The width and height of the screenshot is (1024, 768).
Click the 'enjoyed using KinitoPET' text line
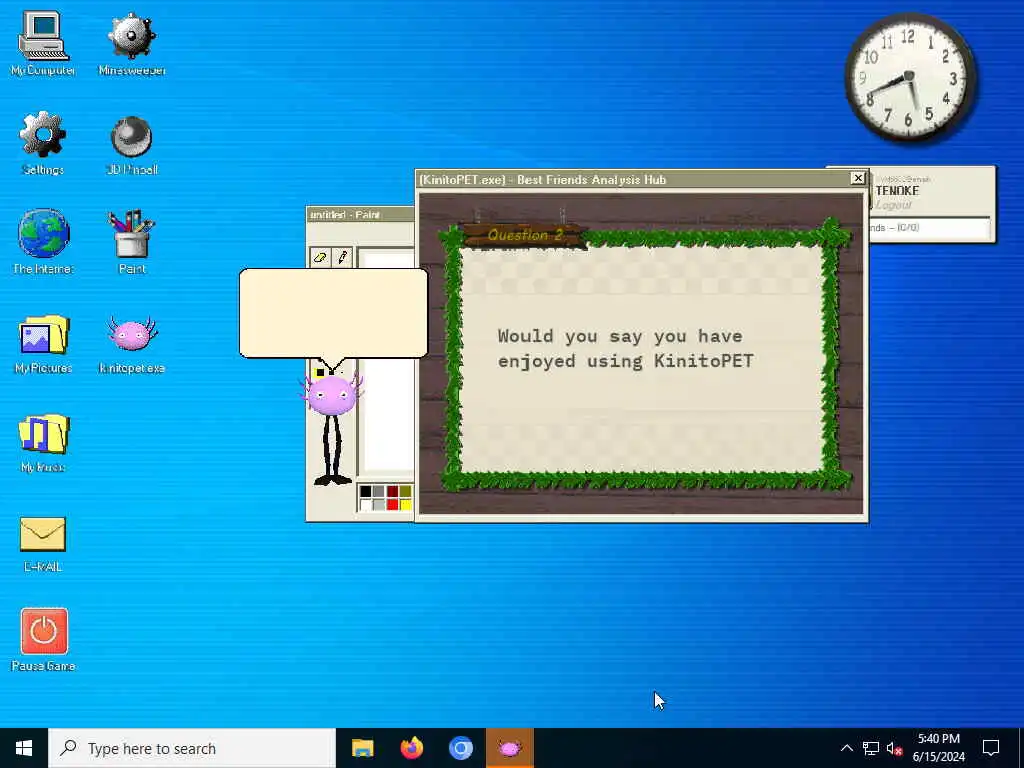pyautogui.click(x=626, y=361)
